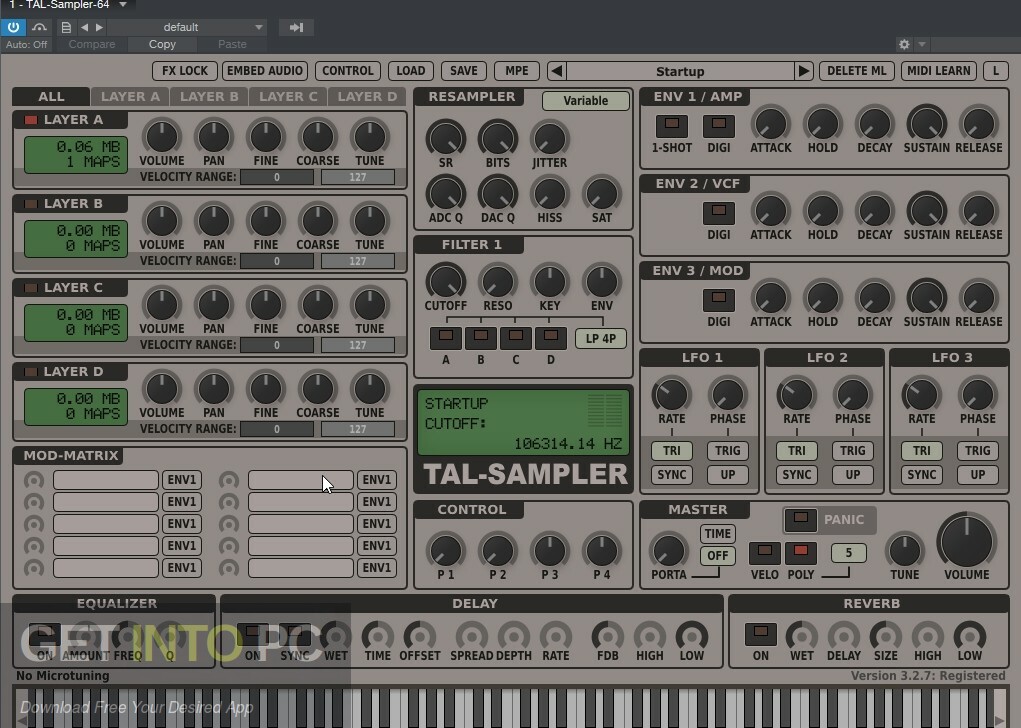The height and width of the screenshot is (728, 1021).
Task: Switch to the LAYER A tab
Action: (x=130, y=96)
